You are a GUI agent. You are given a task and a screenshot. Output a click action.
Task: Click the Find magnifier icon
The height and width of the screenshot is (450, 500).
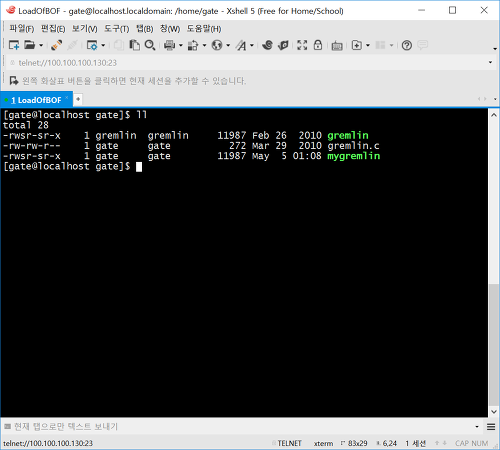(x=150, y=45)
